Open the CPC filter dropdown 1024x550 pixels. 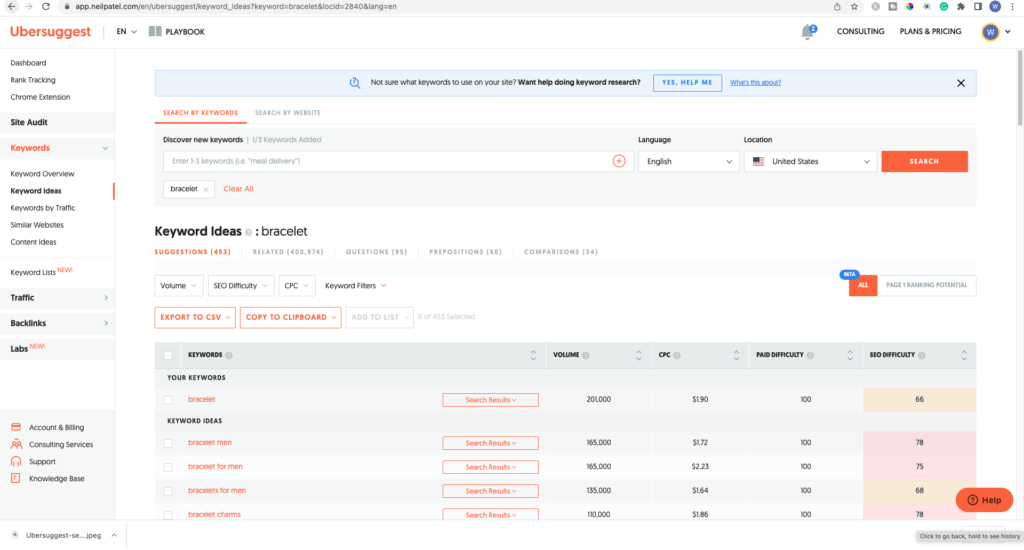point(296,285)
